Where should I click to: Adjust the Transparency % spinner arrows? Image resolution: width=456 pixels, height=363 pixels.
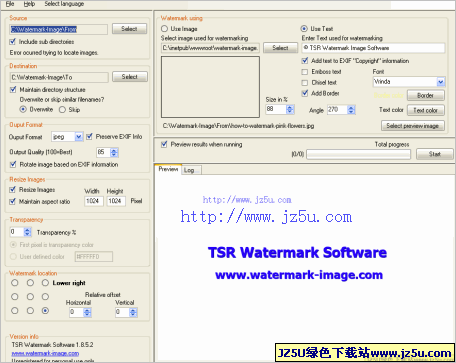[x=28, y=232]
